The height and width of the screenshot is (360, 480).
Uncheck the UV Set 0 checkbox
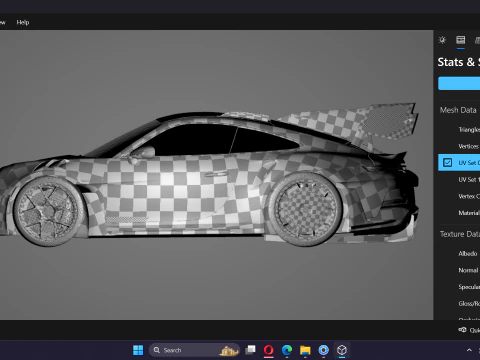click(x=447, y=163)
